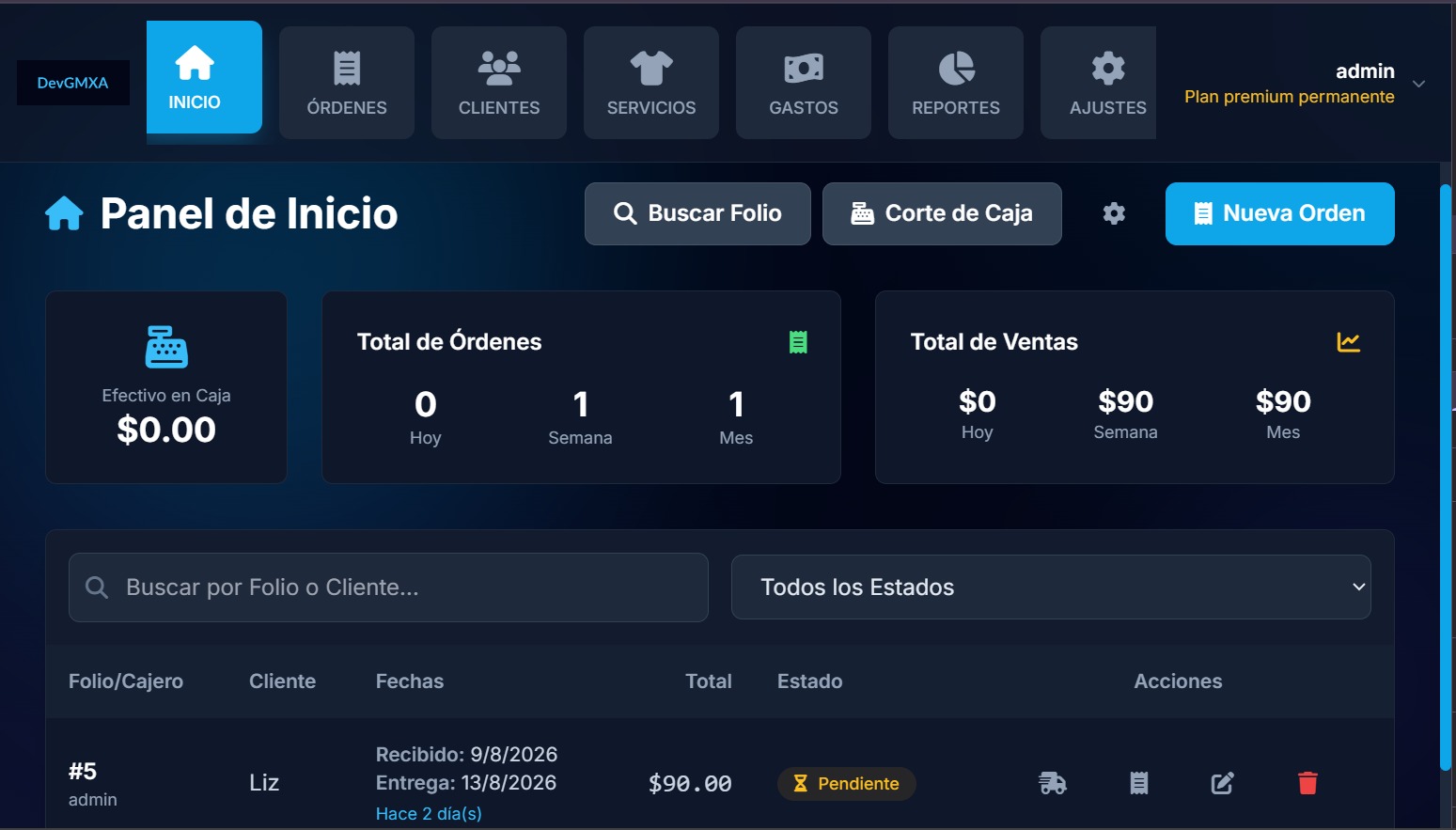This screenshot has height=830, width=1456.
Task: Click the chart line icon in Total de Ventas
Action: (1349, 342)
